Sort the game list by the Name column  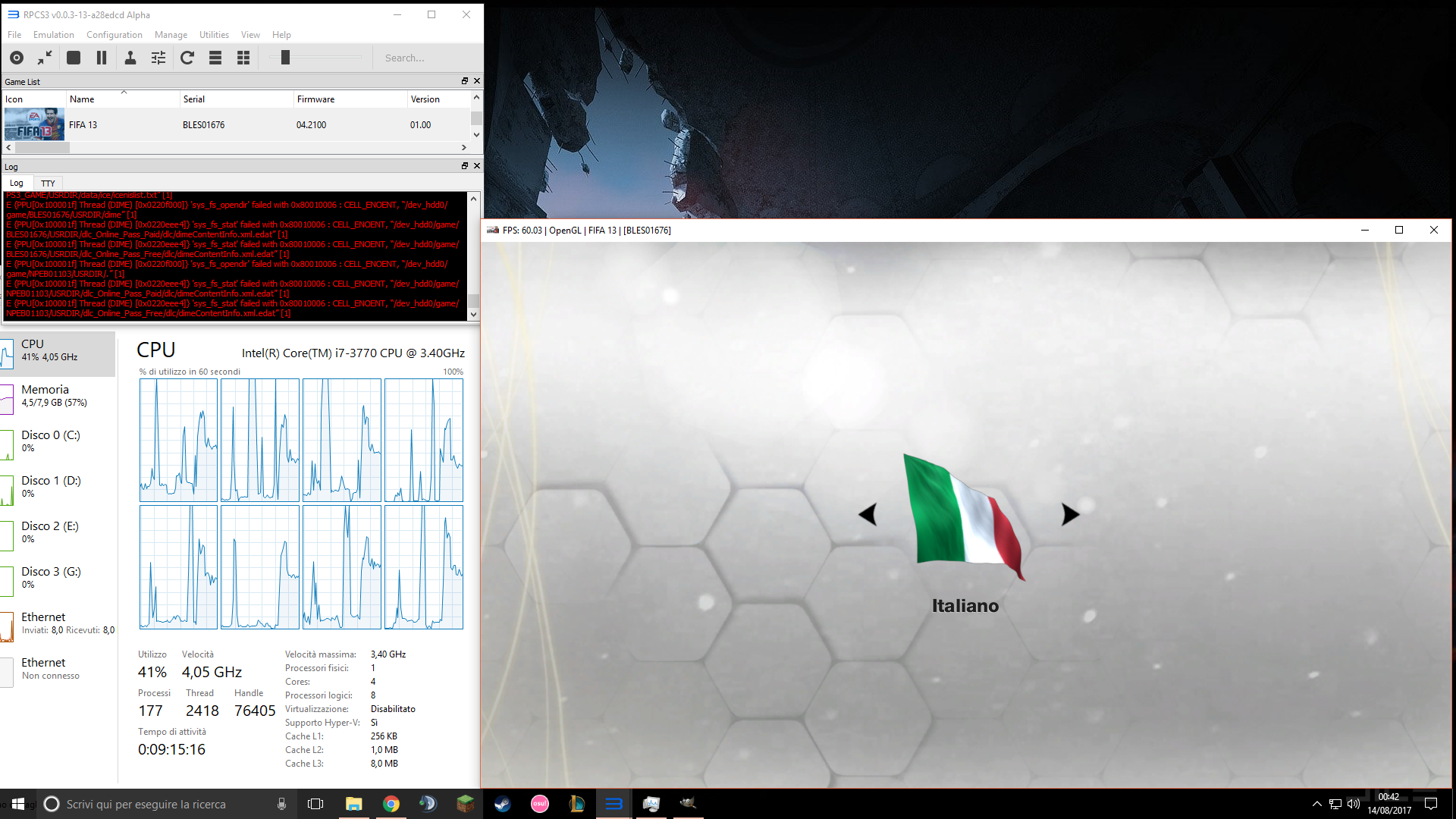pos(82,99)
